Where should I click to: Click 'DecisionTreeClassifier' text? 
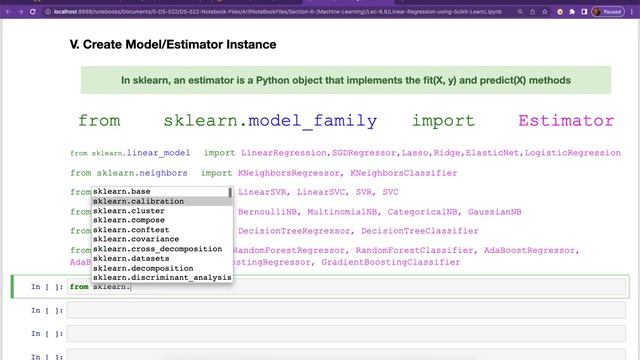click(420, 231)
